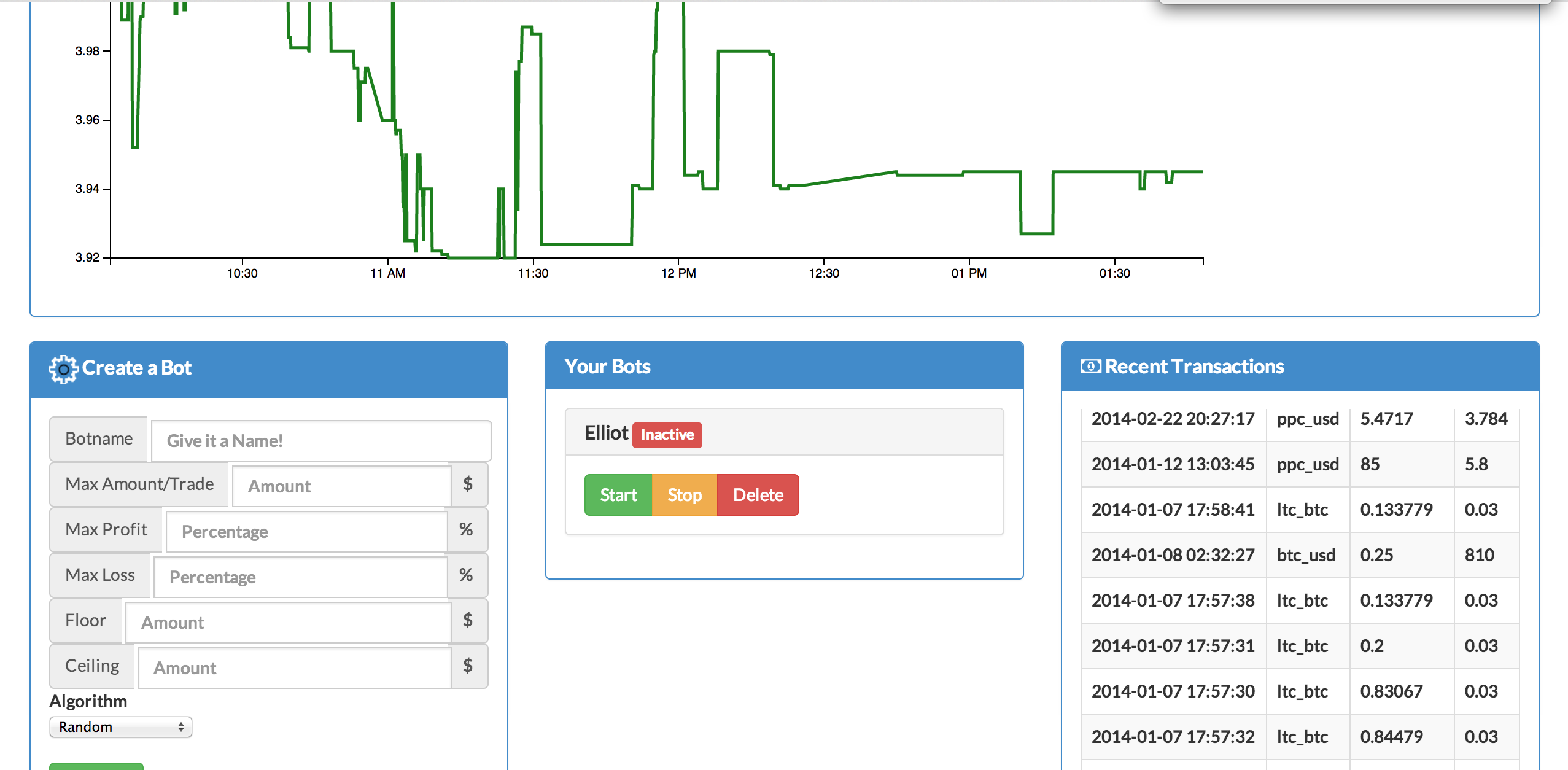Focus the Max Amount/Trade amount field
This screenshot has height=770, width=1568.
click(341, 486)
